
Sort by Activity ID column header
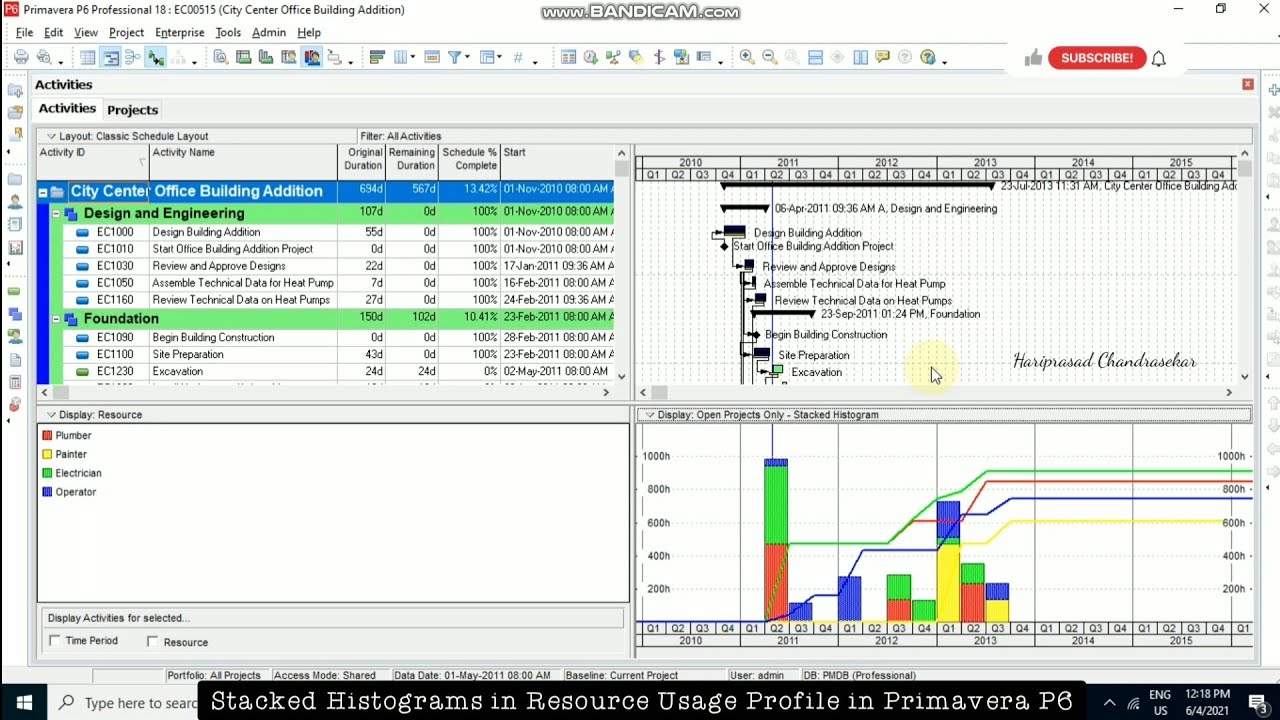(x=93, y=162)
